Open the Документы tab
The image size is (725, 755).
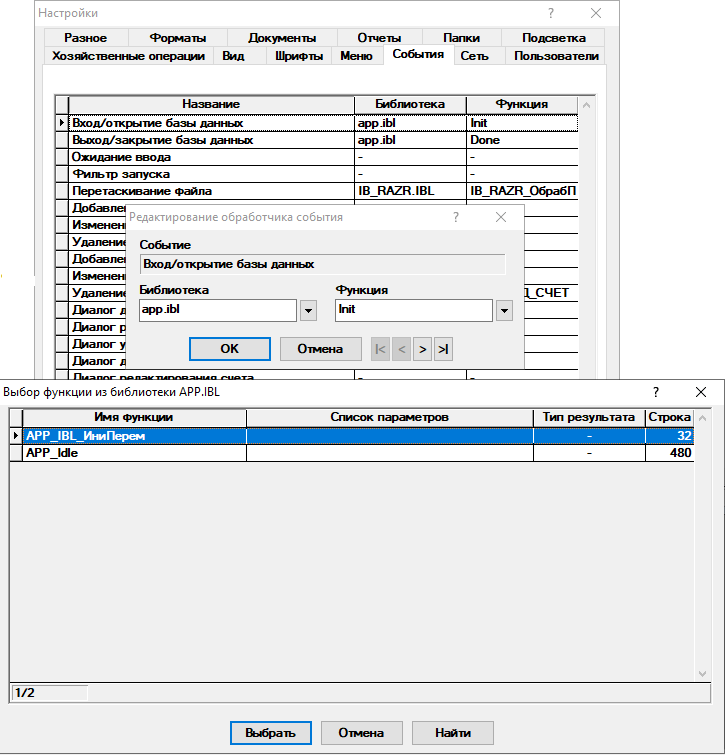pos(282,38)
